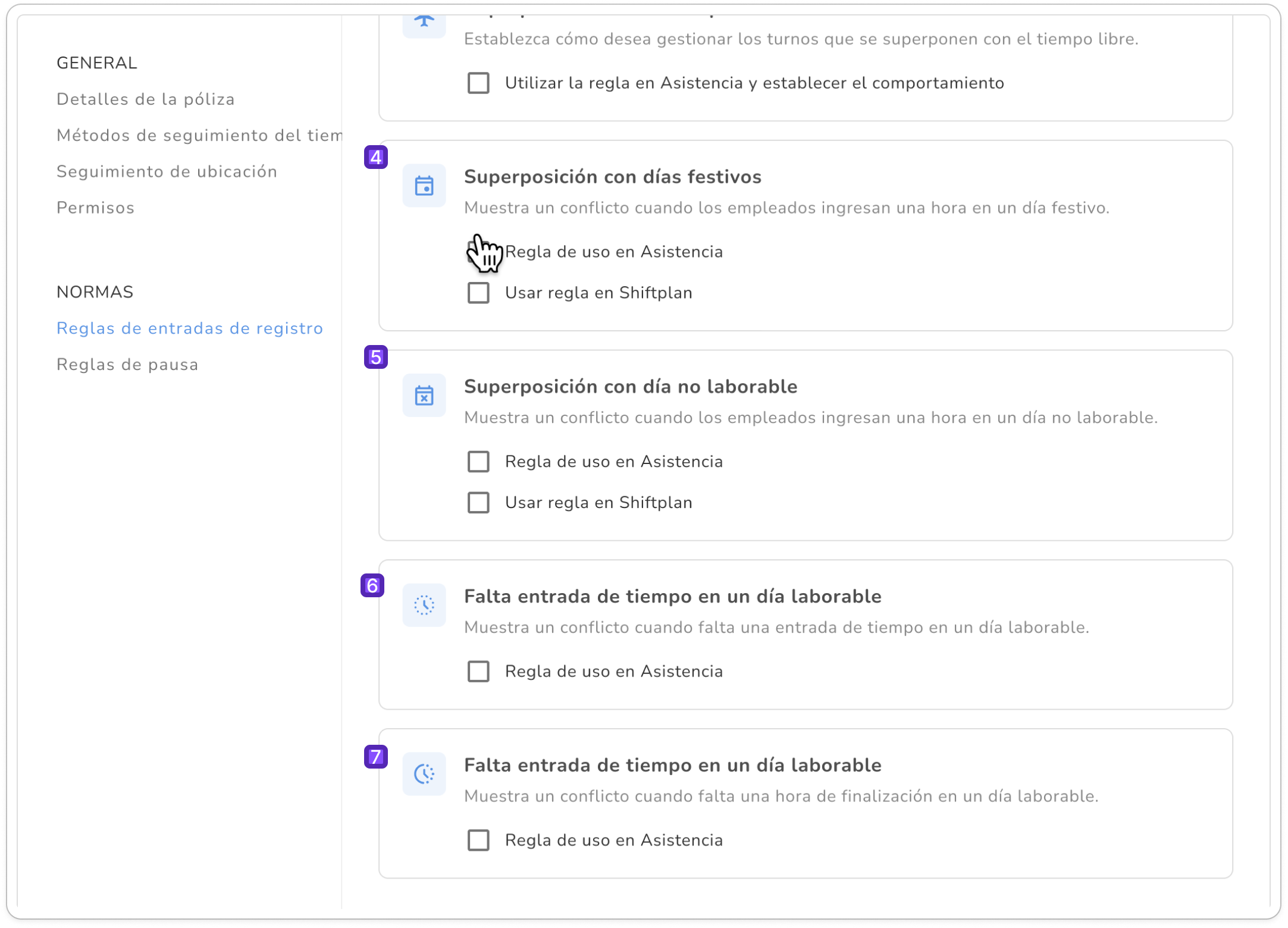This screenshot has height=928, width=1288.
Task: Click the purple number 5 badge
Action: 375,357
